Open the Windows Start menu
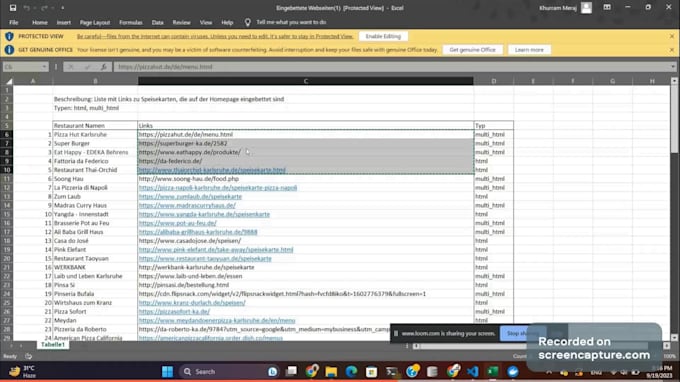 pyautogui.click(x=167, y=372)
